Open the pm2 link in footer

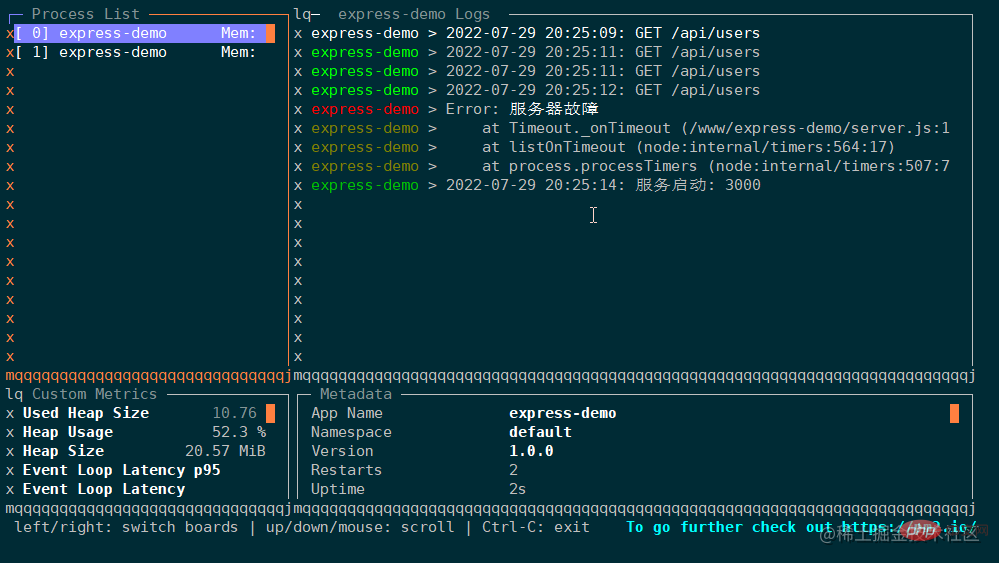tap(909, 527)
